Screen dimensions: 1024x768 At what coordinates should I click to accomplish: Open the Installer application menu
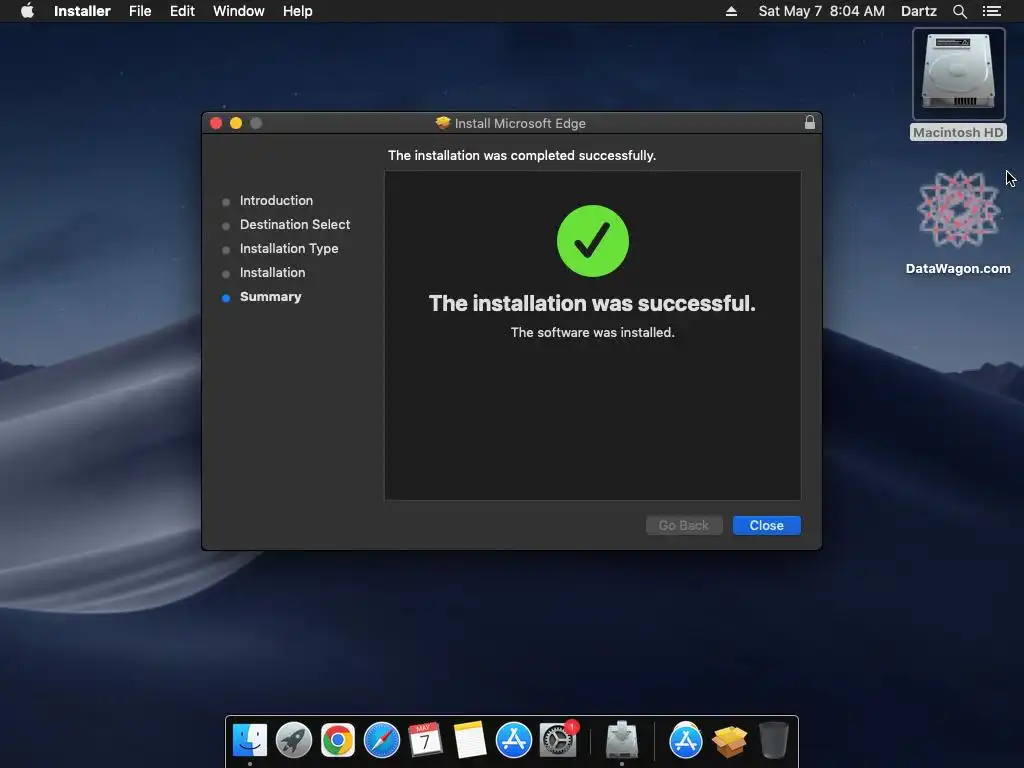coord(82,11)
